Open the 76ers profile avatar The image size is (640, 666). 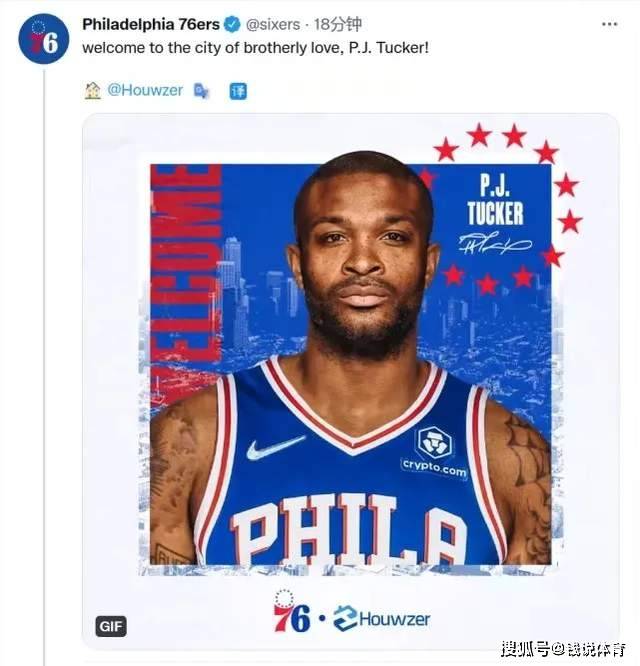(44, 39)
